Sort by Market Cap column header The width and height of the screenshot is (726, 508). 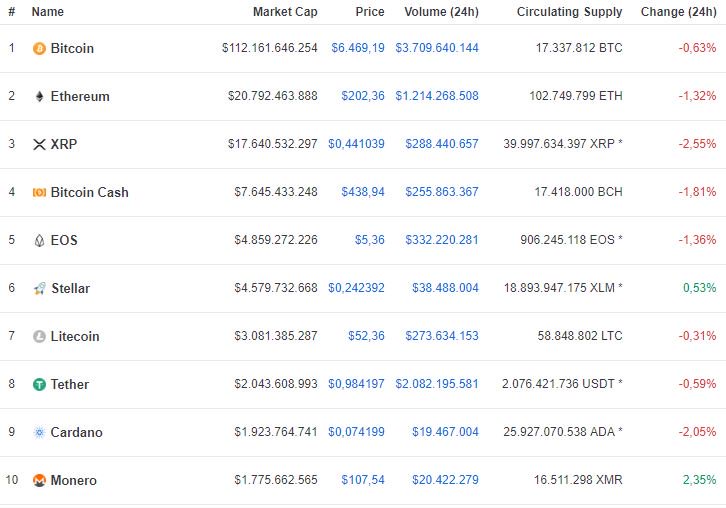click(285, 12)
